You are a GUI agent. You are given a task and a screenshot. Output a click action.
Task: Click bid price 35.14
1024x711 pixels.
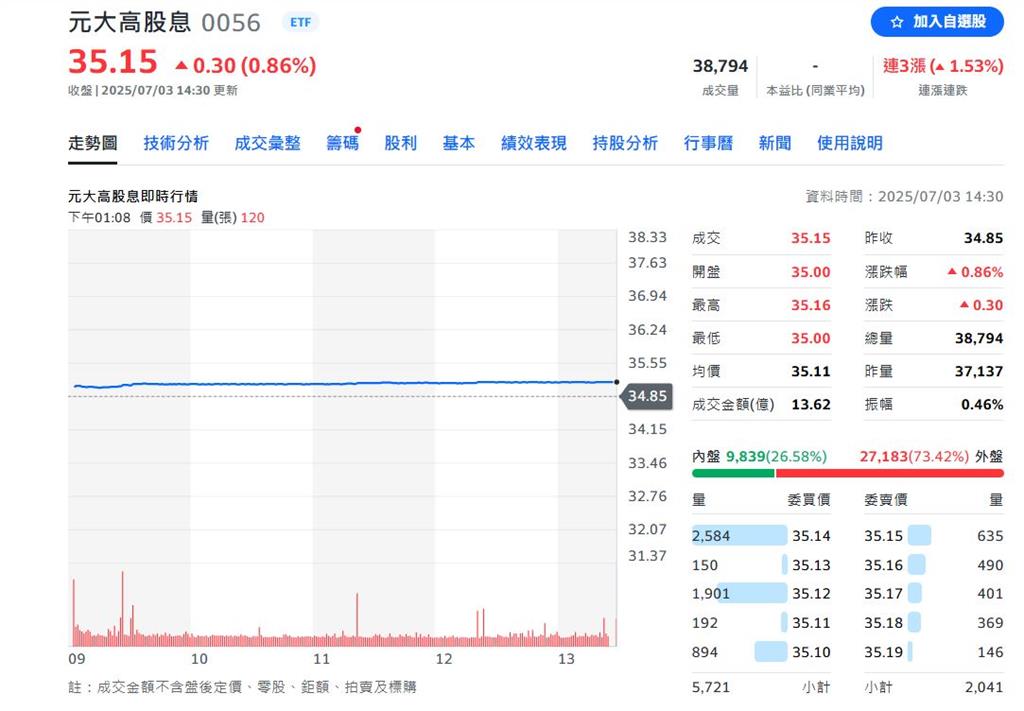coord(811,536)
